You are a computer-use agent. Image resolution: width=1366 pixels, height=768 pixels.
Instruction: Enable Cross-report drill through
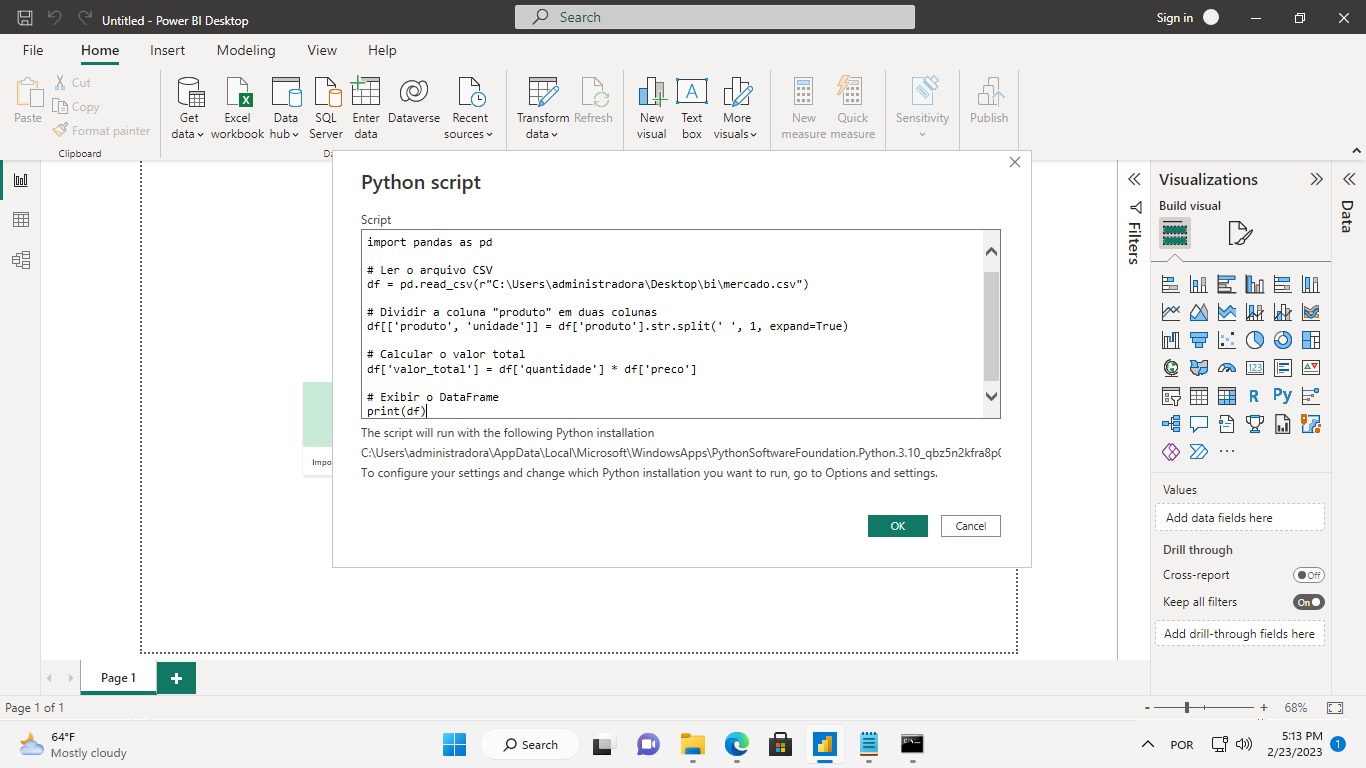click(x=1308, y=574)
